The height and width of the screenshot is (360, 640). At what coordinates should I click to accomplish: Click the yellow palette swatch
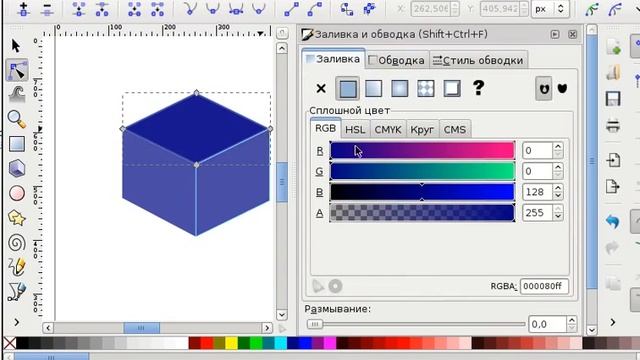(x=231, y=343)
